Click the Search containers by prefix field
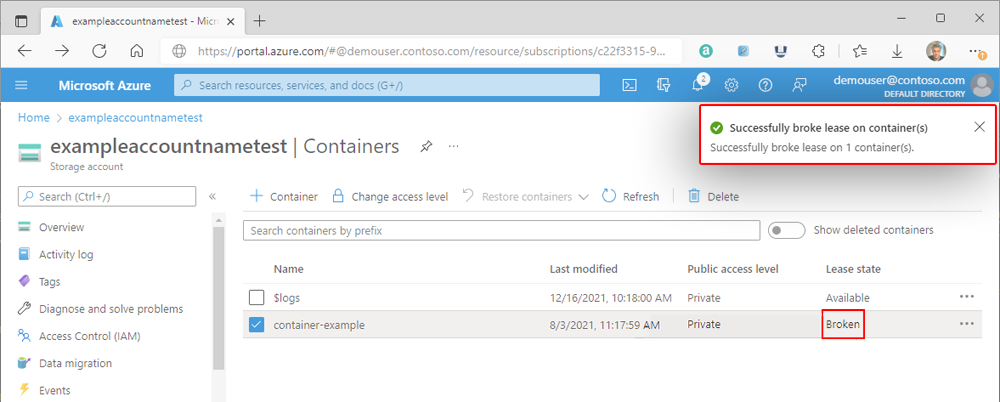 click(x=500, y=231)
